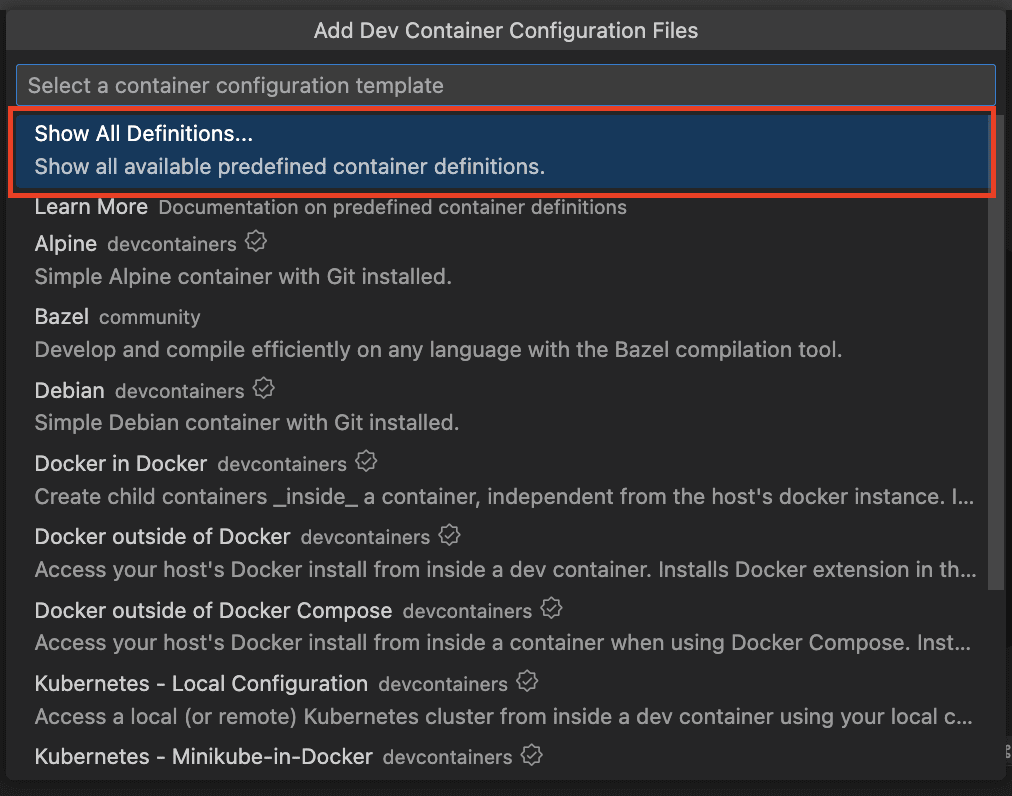1012x796 pixels.
Task: Click verified badge beside Docker in Docker
Action: point(366,462)
